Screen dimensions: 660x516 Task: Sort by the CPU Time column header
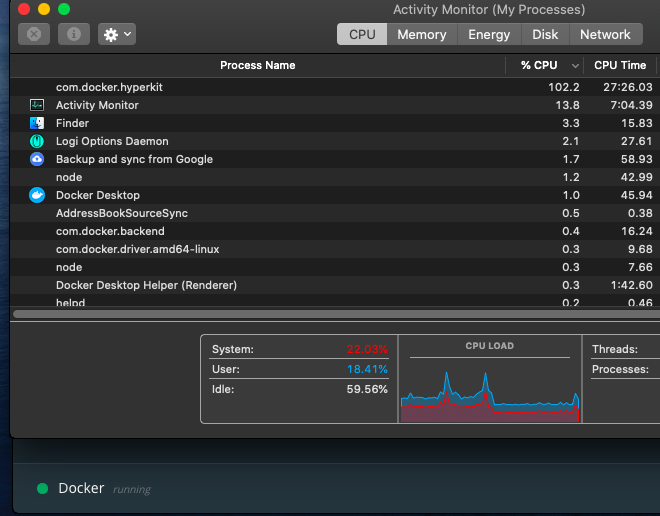[620, 65]
